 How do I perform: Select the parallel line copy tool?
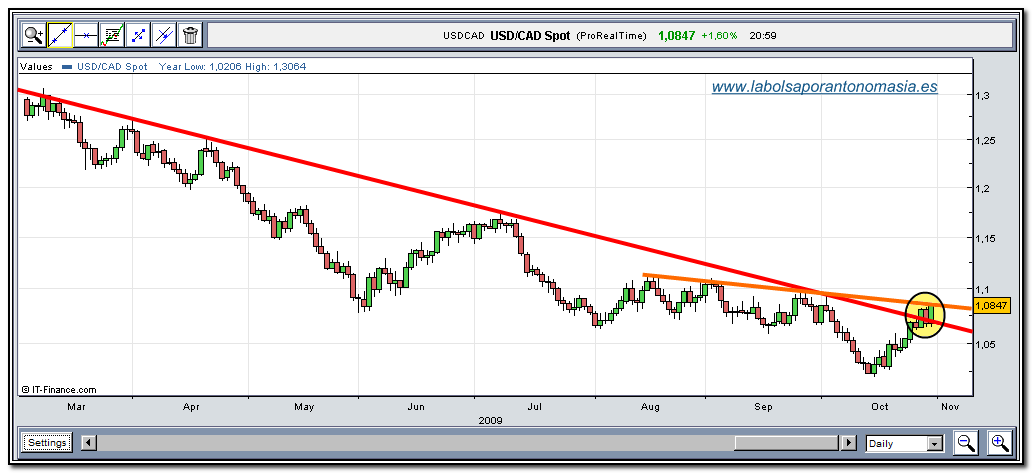point(164,35)
